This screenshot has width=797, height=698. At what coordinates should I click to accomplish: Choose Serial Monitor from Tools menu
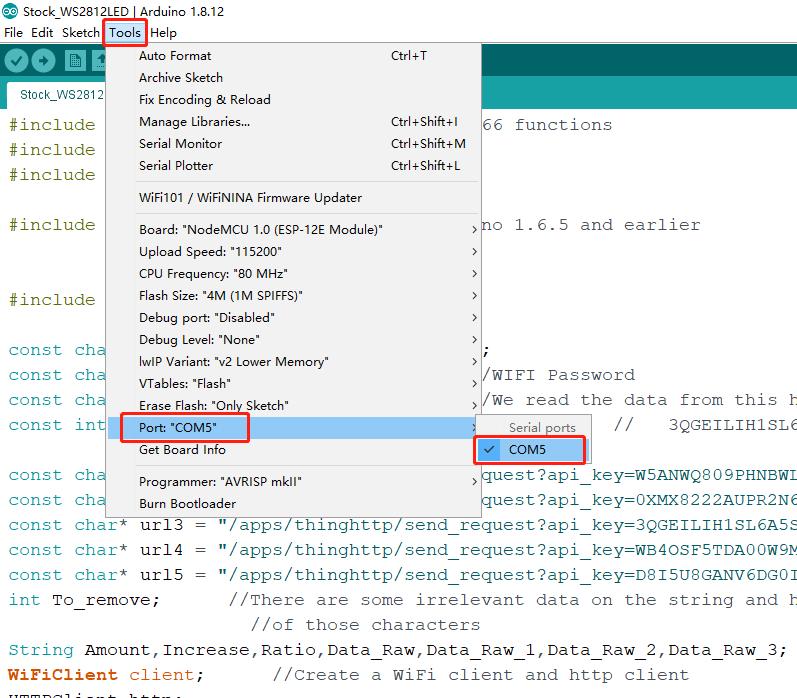click(x=180, y=144)
